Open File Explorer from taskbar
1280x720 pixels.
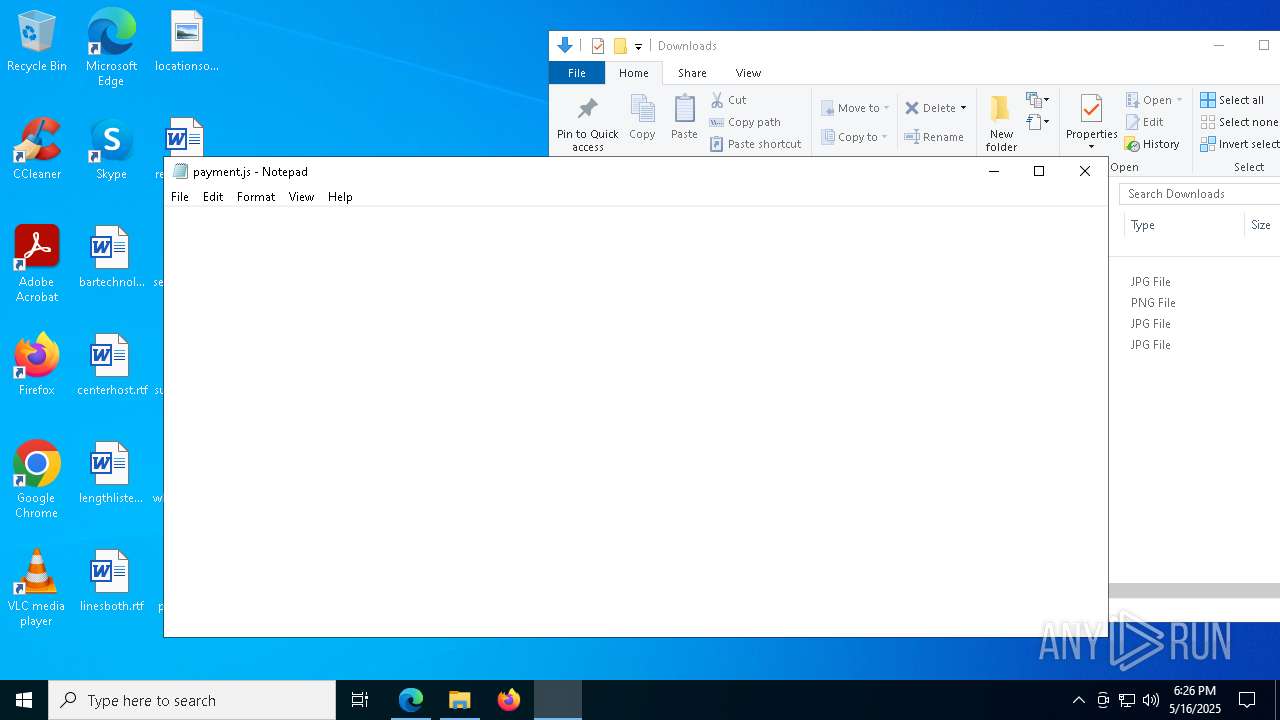(460, 700)
